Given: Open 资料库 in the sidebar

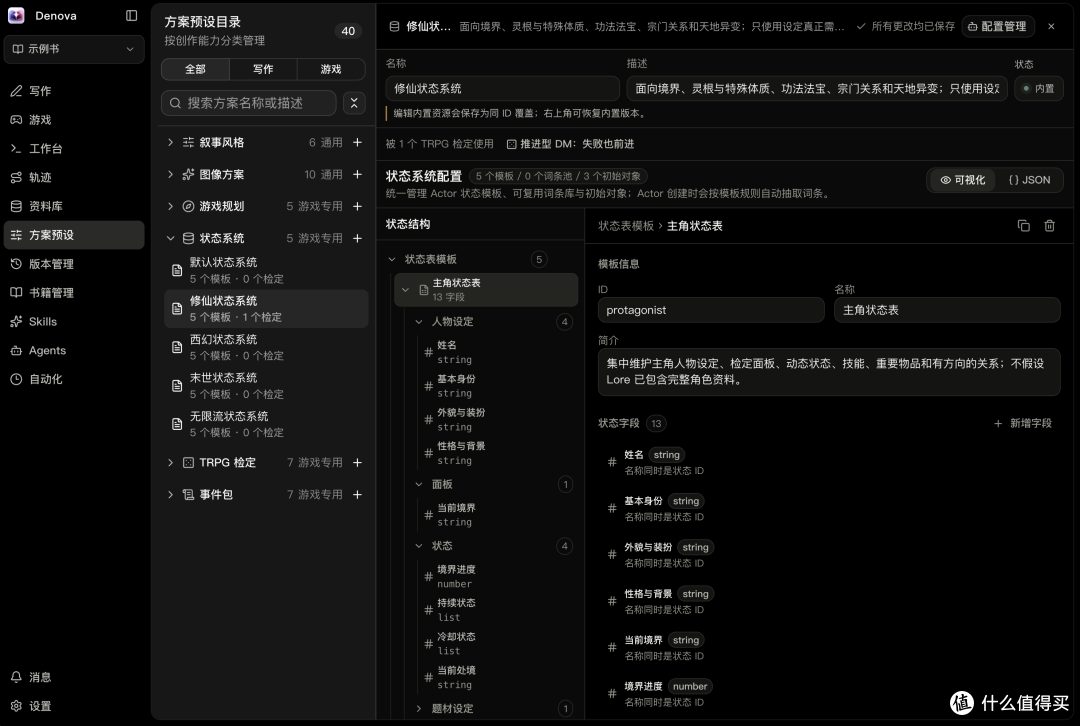Looking at the screenshot, I should click(74, 206).
